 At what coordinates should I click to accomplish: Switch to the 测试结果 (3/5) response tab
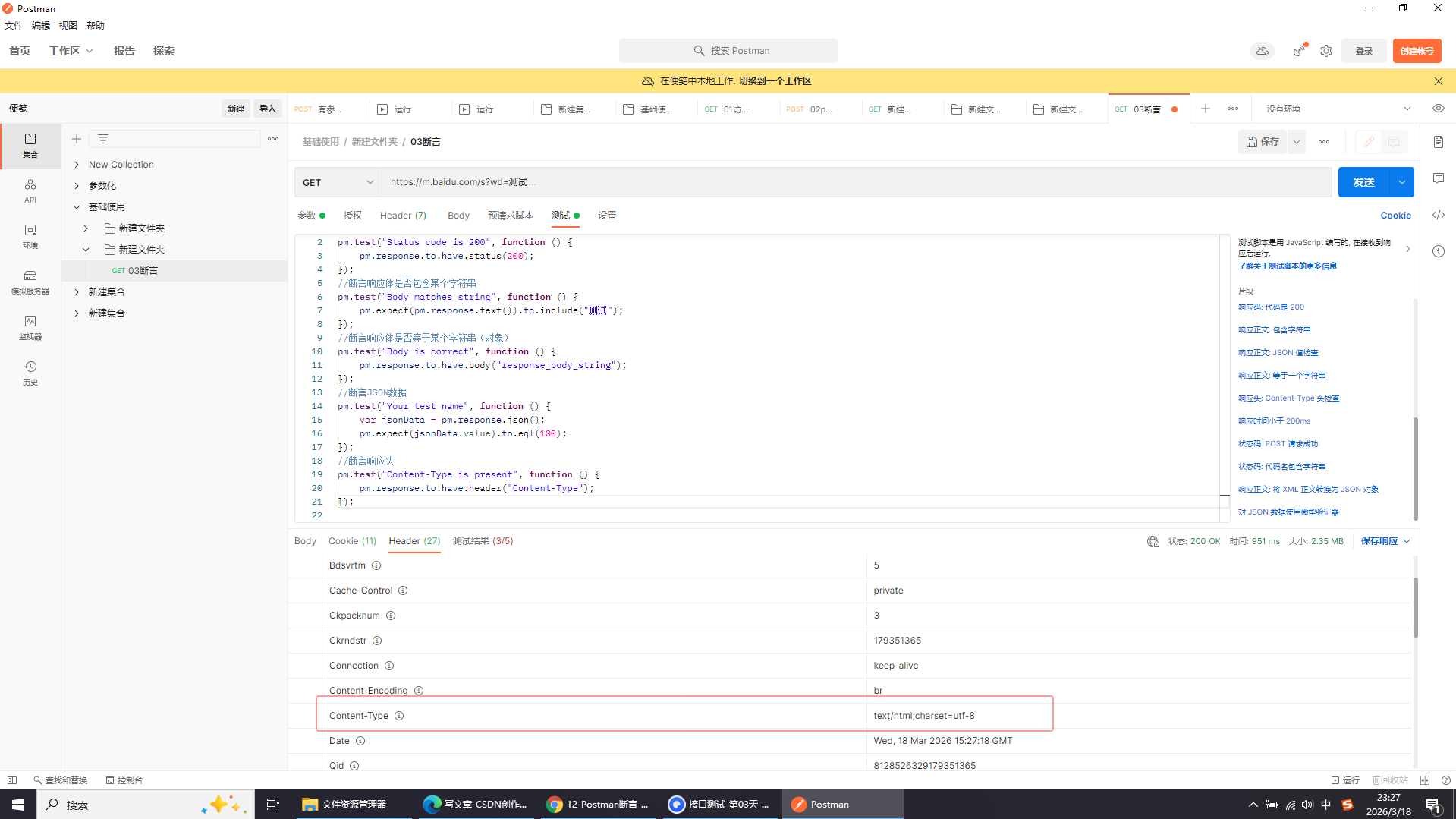pyautogui.click(x=483, y=541)
